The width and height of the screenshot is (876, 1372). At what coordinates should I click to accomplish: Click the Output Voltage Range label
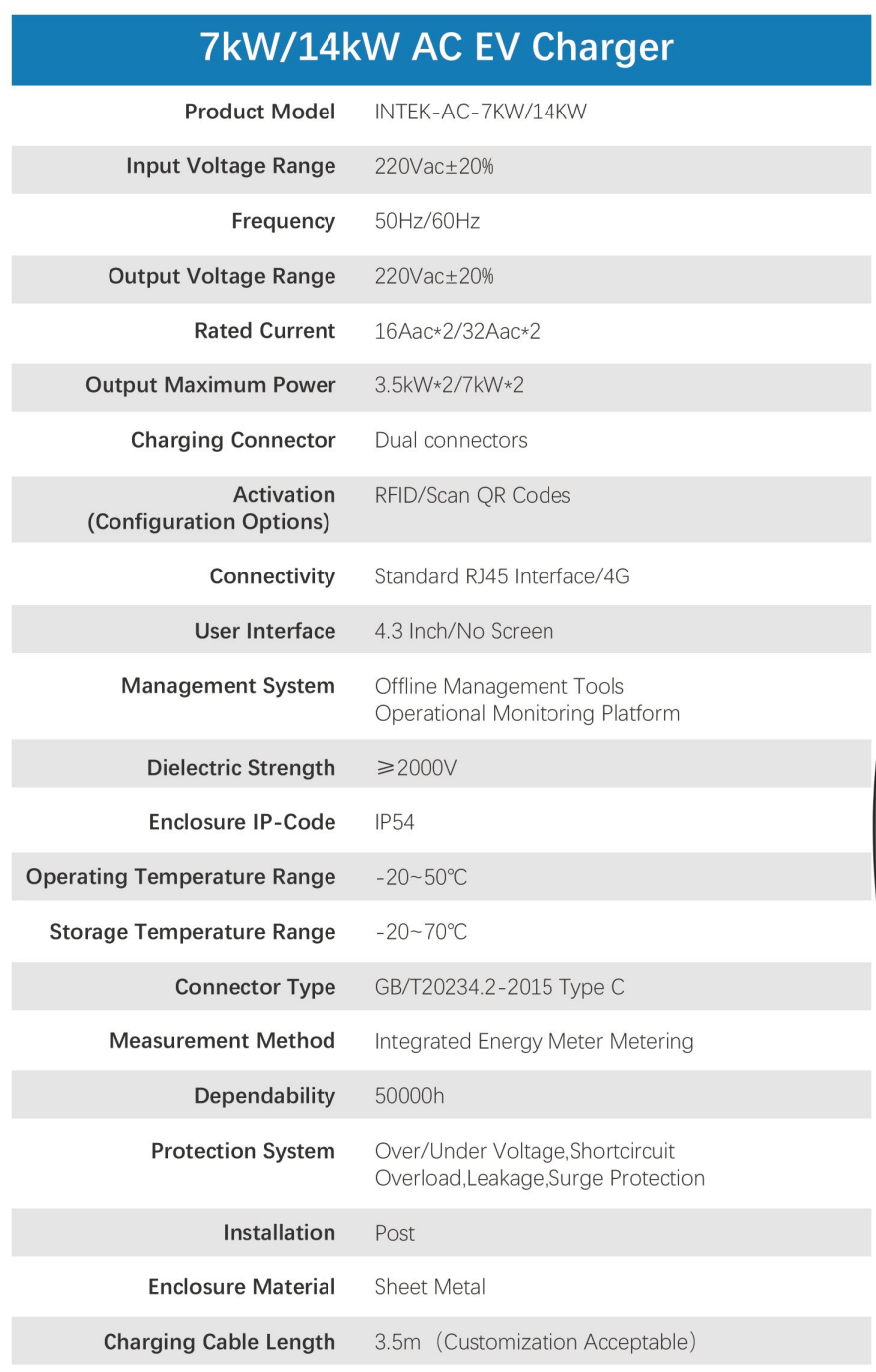click(222, 277)
